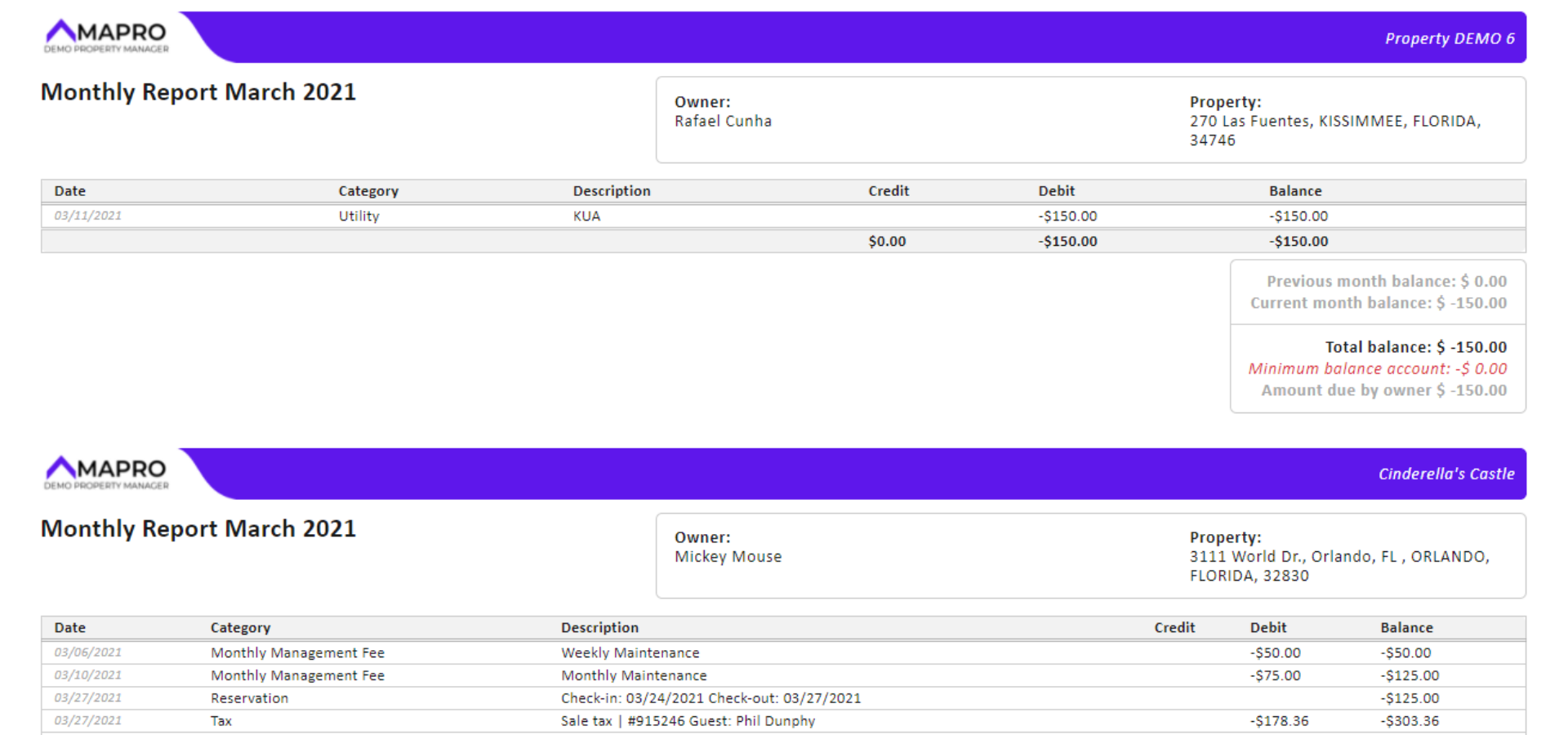Image resolution: width=1568 pixels, height=735 pixels.
Task: Click the MAPRO logo beside Cinderella's Castle banner
Action: [x=106, y=473]
